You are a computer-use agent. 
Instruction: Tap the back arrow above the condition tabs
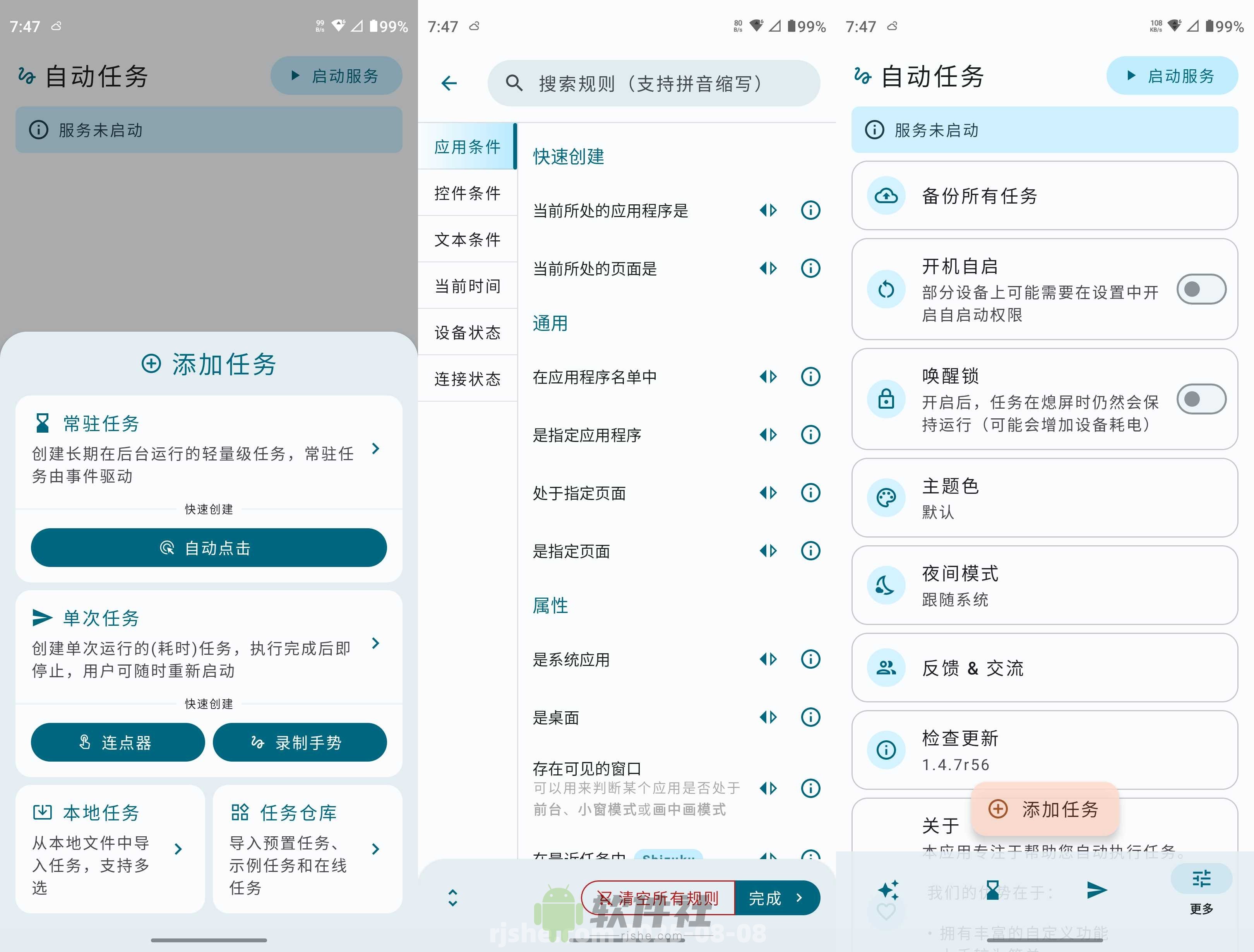click(x=450, y=83)
